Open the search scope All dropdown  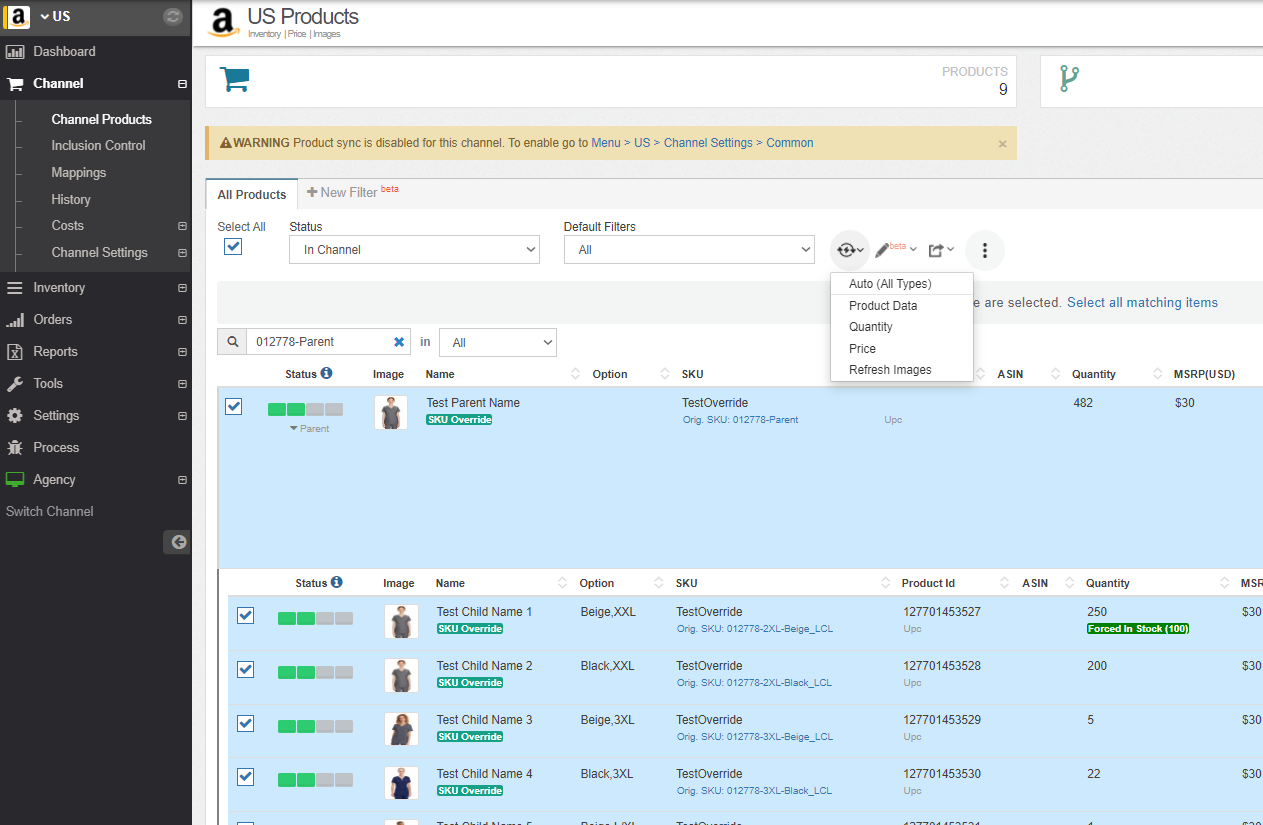click(x=497, y=343)
